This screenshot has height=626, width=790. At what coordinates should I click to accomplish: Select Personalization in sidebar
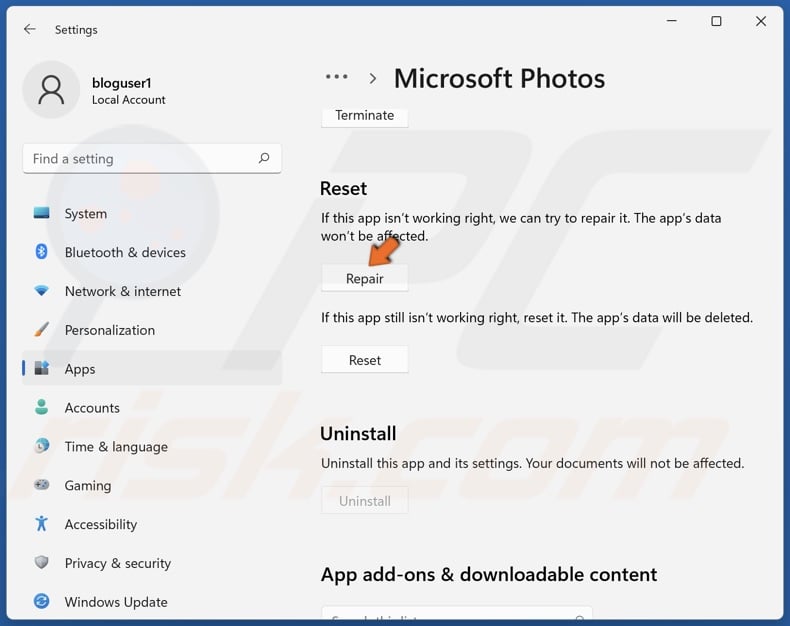coord(110,330)
